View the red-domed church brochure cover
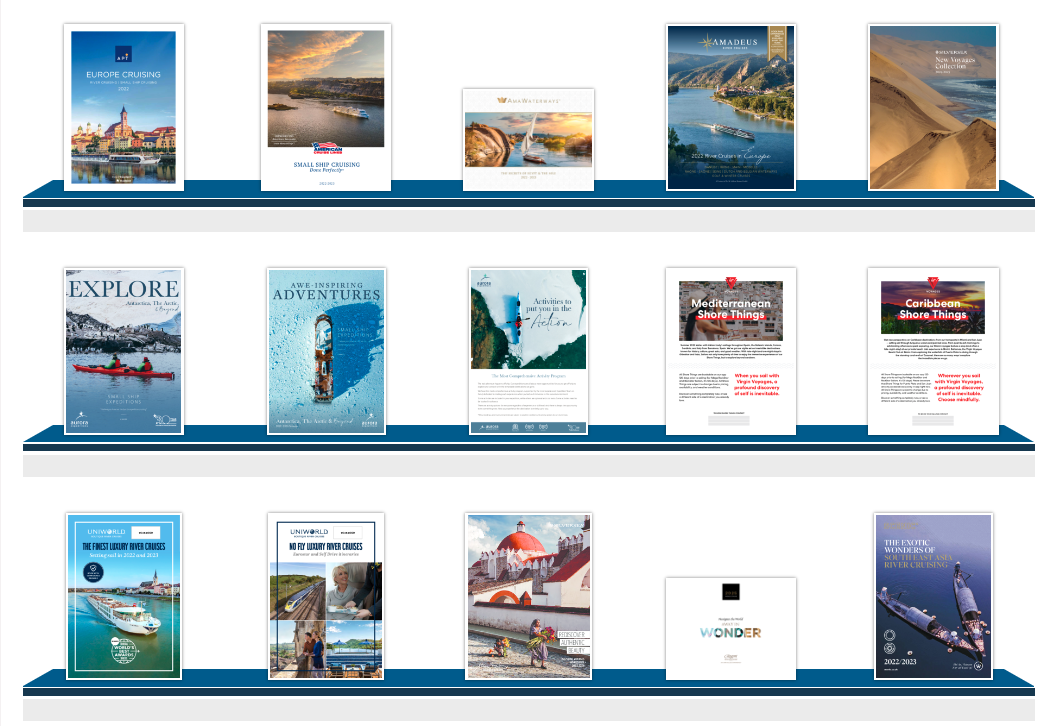 [528, 596]
